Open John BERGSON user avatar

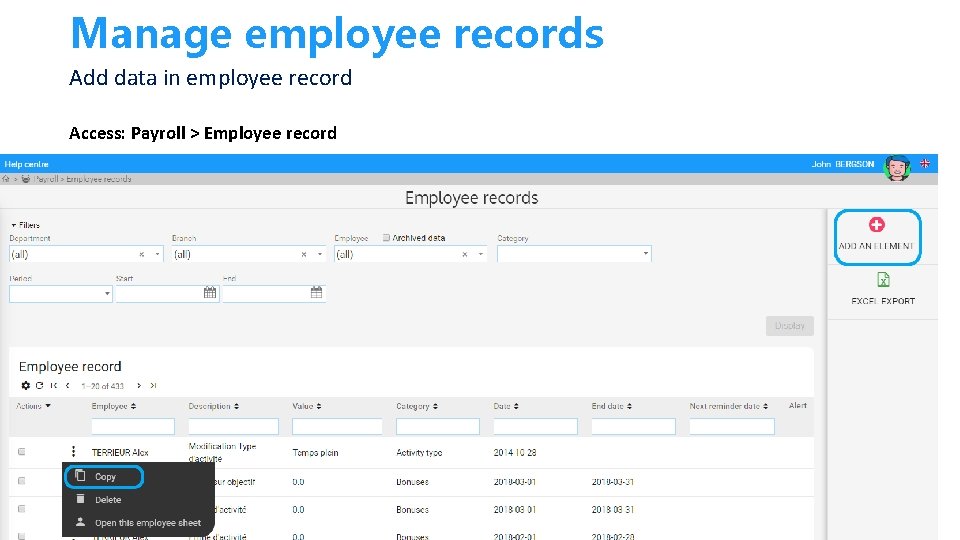pyautogui.click(x=897, y=167)
